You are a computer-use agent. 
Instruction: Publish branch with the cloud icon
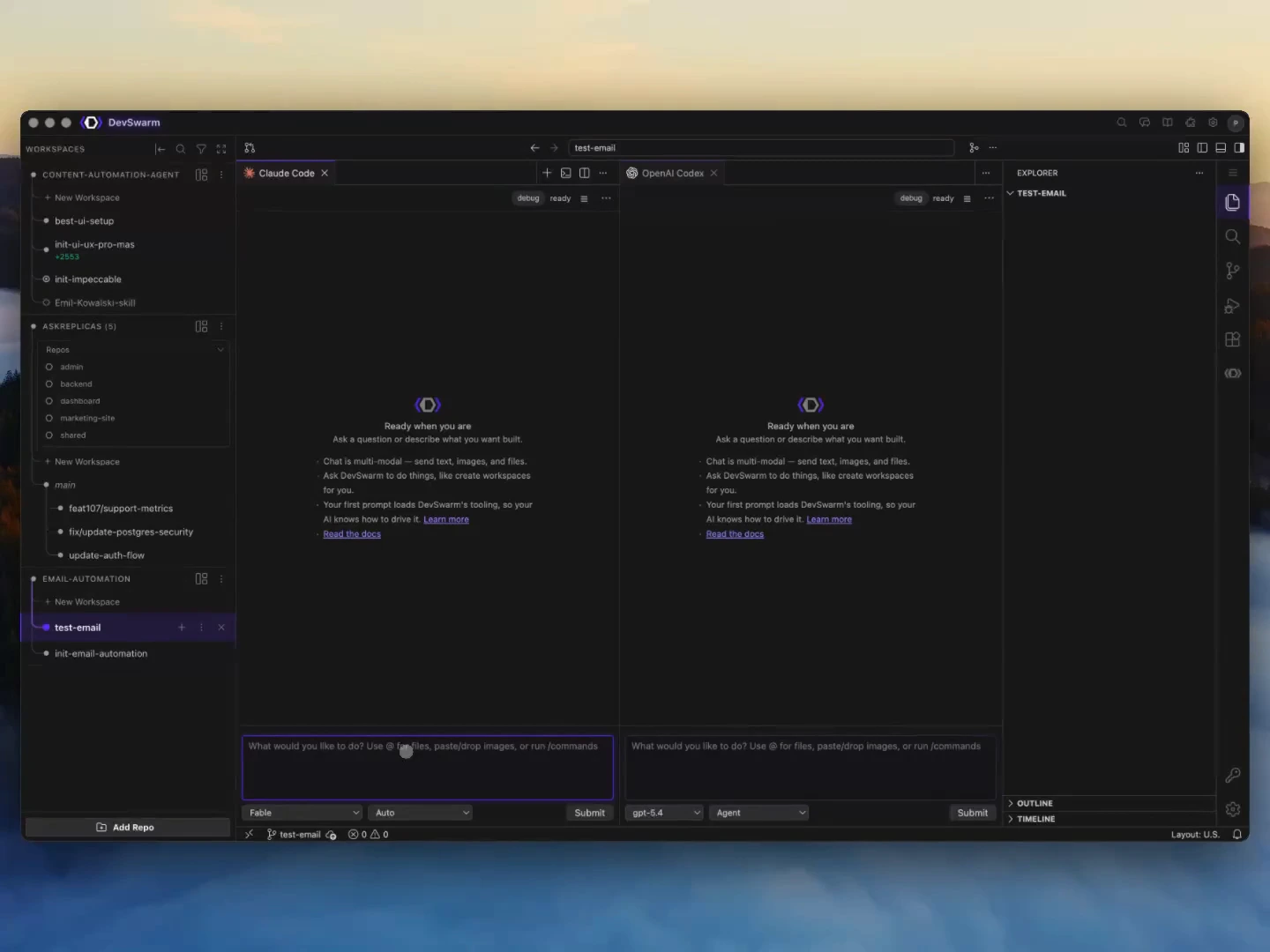click(331, 835)
